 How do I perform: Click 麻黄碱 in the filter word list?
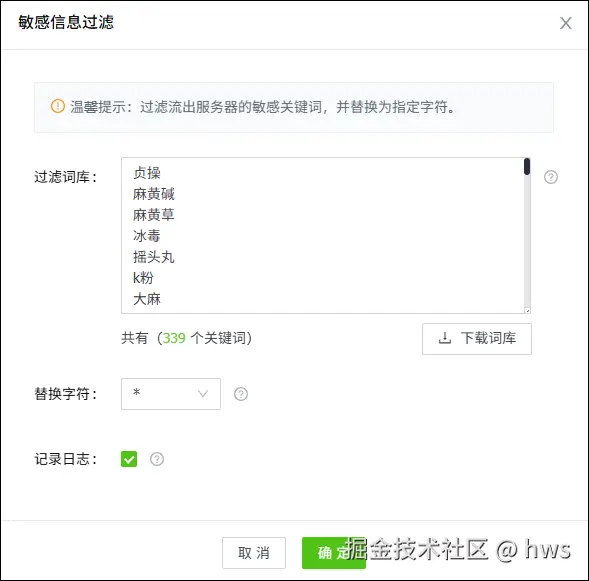(154, 194)
